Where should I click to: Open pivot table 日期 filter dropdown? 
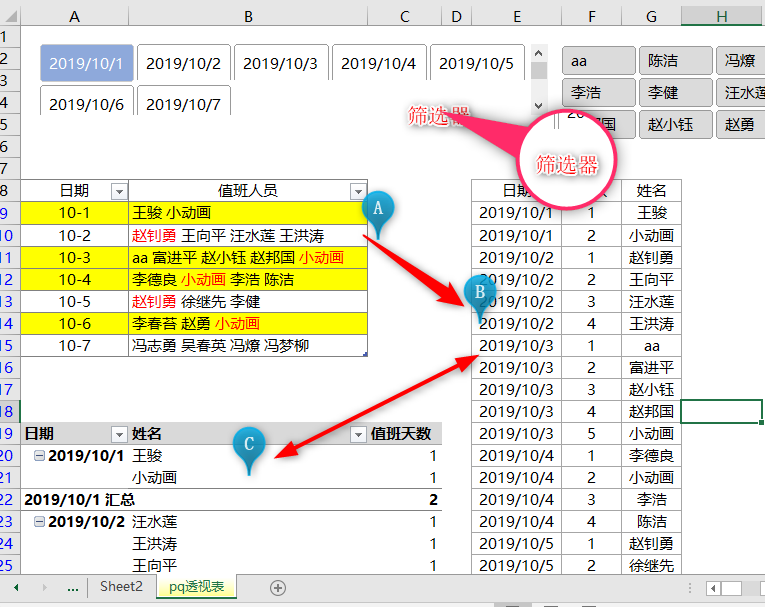coord(119,434)
